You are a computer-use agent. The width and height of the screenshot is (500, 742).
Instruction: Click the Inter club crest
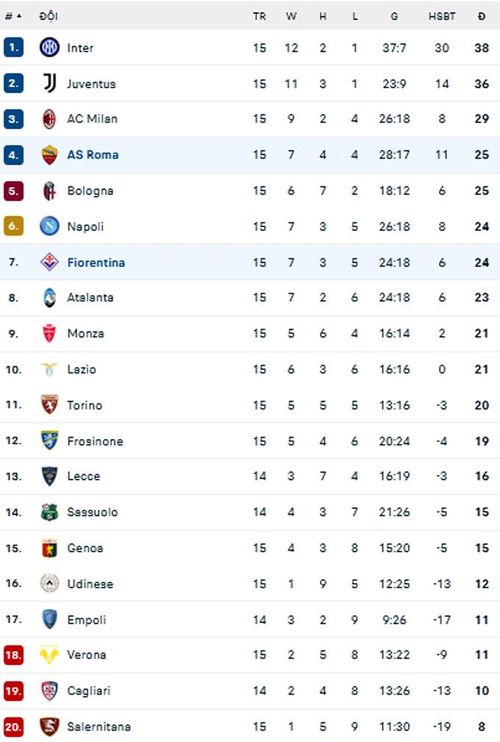point(49,47)
